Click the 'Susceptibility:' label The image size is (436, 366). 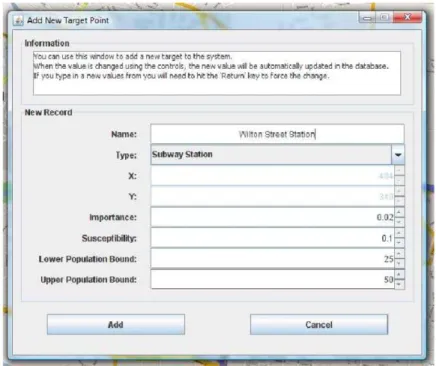109,238
